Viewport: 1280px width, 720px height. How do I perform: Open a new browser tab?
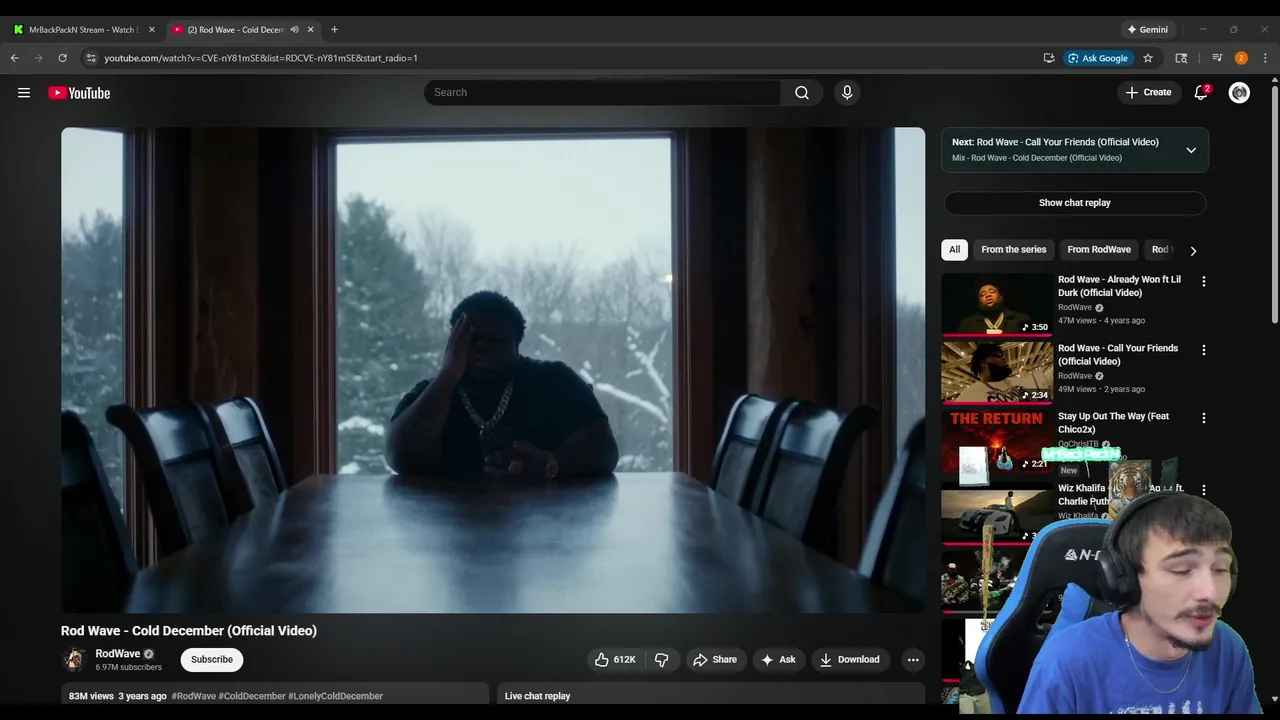tap(334, 30)
